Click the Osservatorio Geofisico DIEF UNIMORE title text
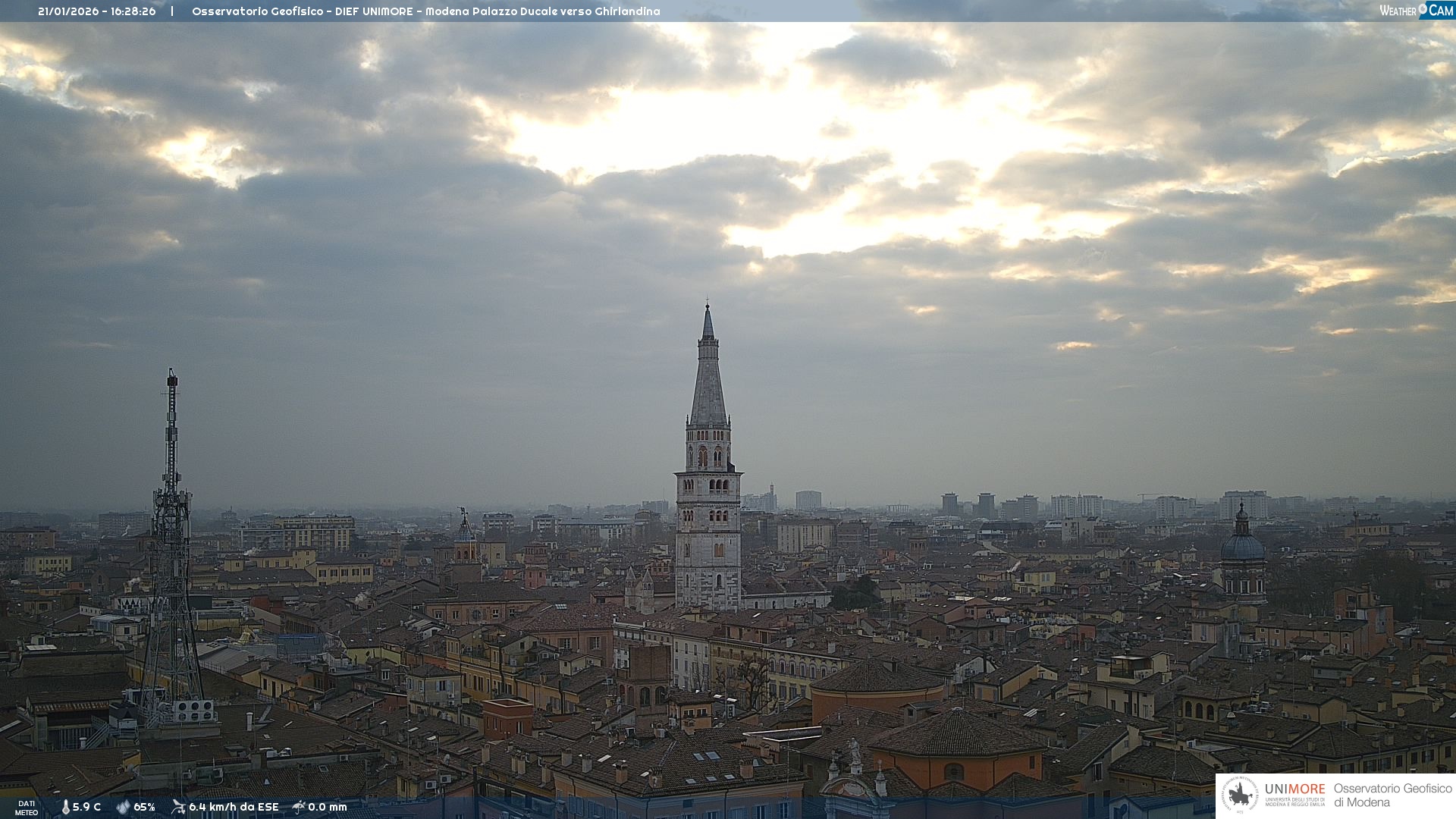The width and height of the screenshot is (1456, 819). (425, 11)
